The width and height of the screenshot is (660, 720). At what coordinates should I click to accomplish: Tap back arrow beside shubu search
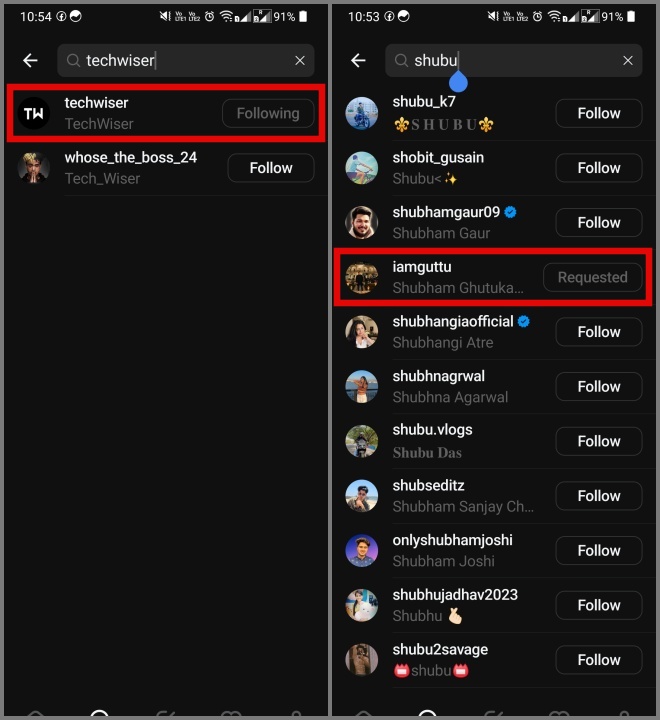pyautogui.click(x=358, y=60)
